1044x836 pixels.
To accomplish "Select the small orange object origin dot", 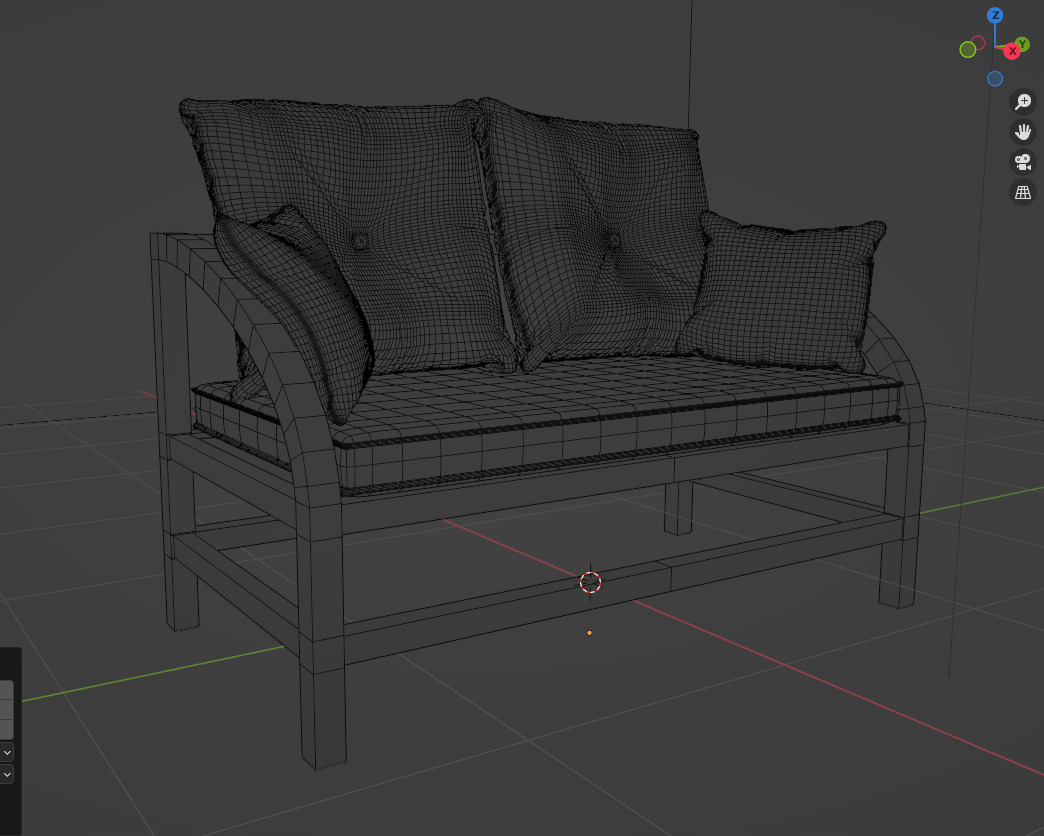I will [589, 633].
